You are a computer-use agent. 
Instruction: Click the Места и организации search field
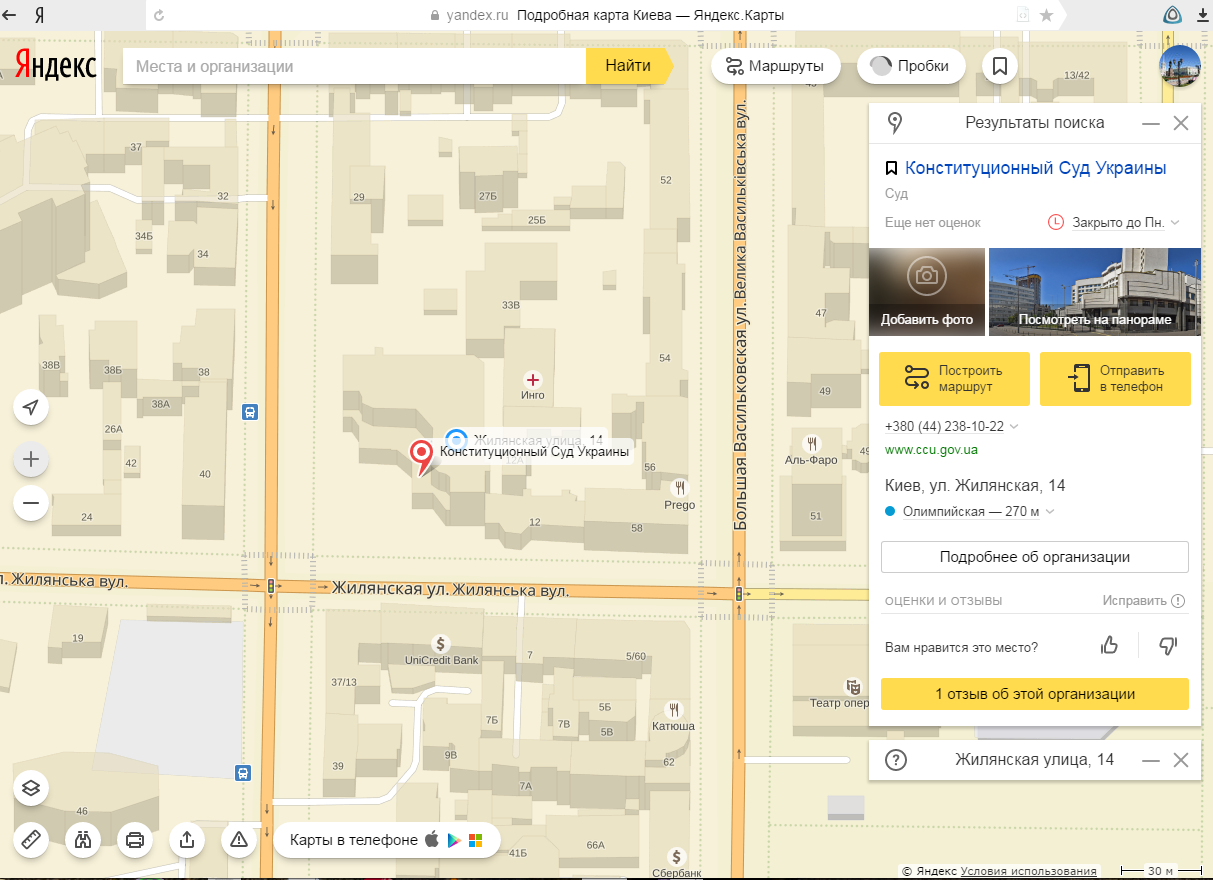(353, 66)
